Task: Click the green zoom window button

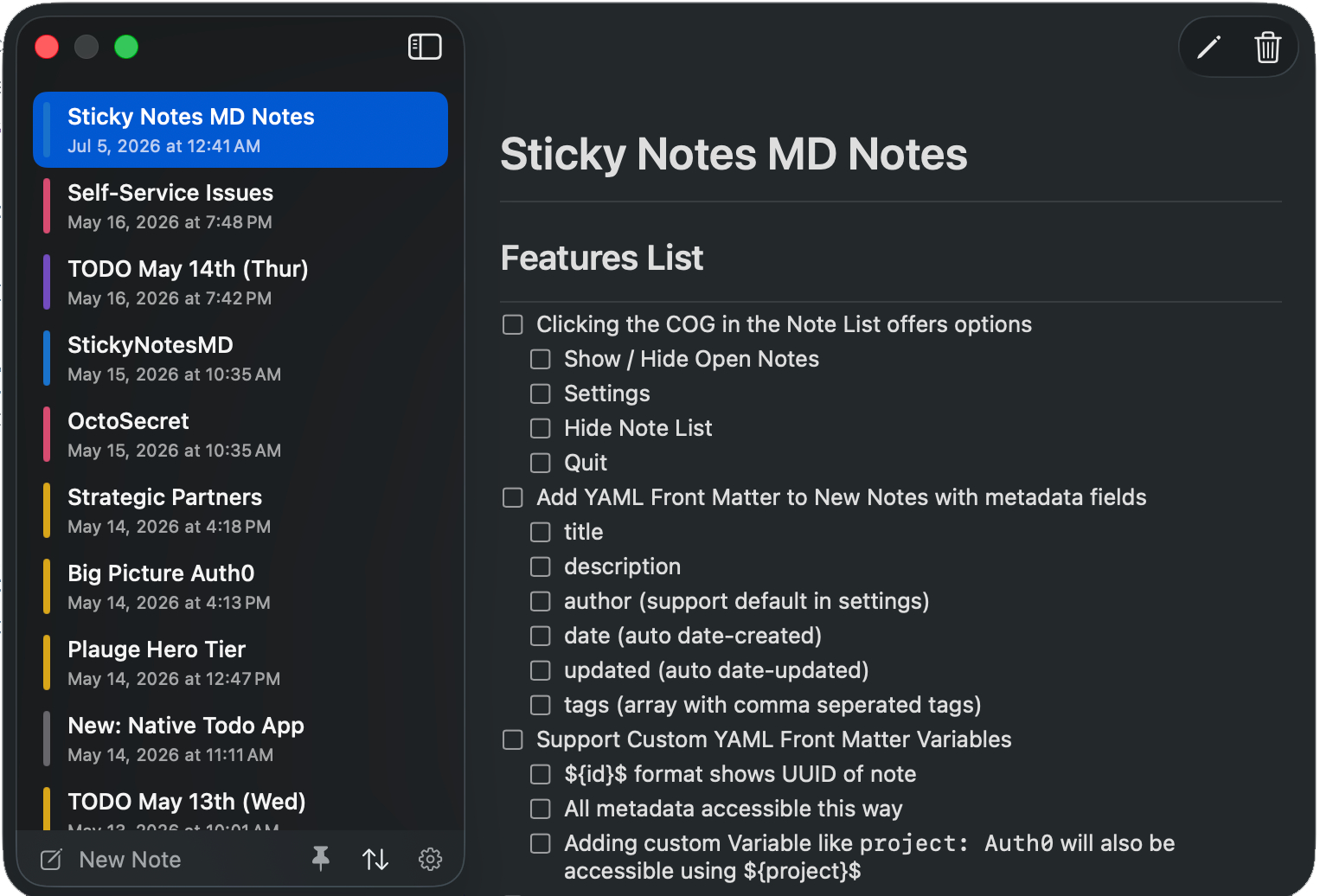Action: coord(126,47)
